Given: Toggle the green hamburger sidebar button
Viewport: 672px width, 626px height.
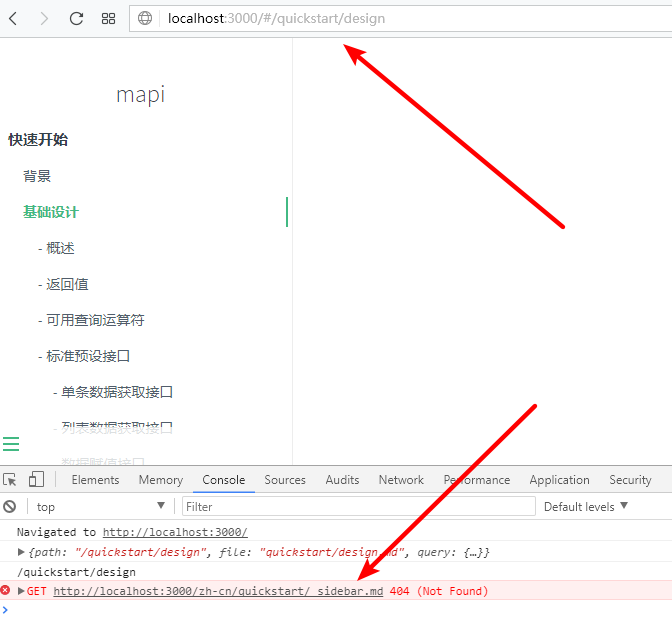Looking at the screenshot, I should 11,444.
